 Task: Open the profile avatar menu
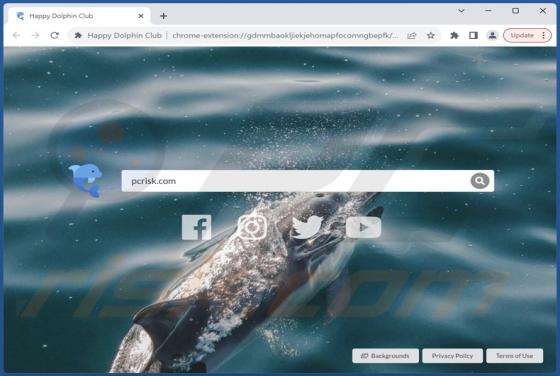[492, 35]
